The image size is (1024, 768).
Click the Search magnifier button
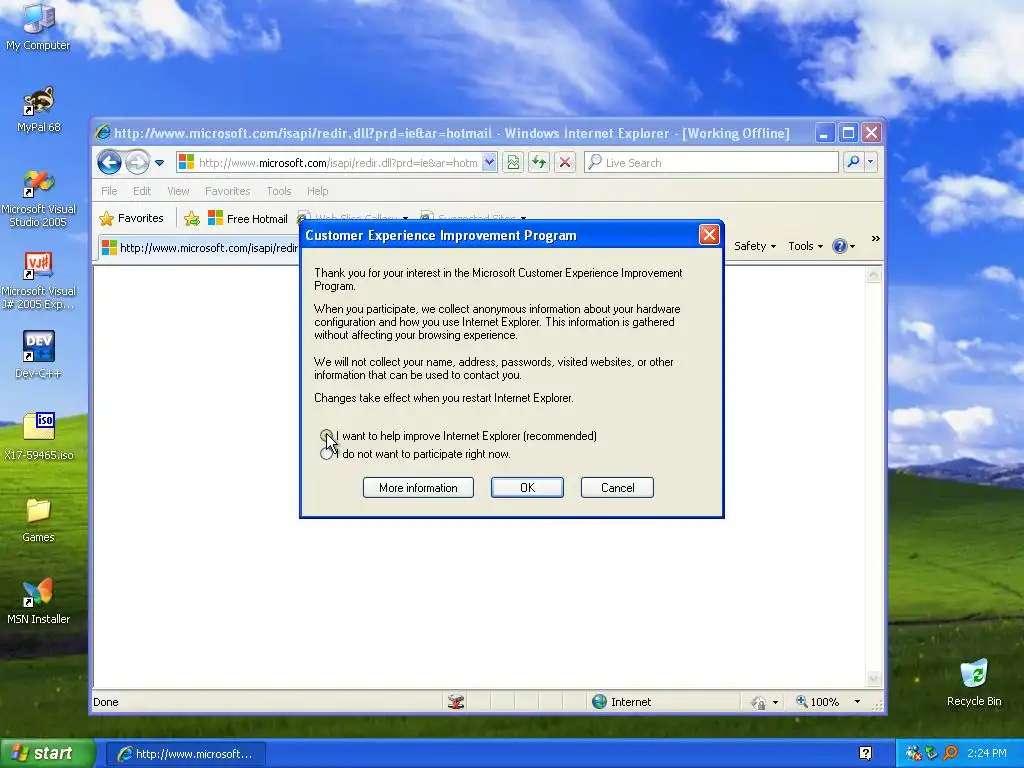pos(853,162)
